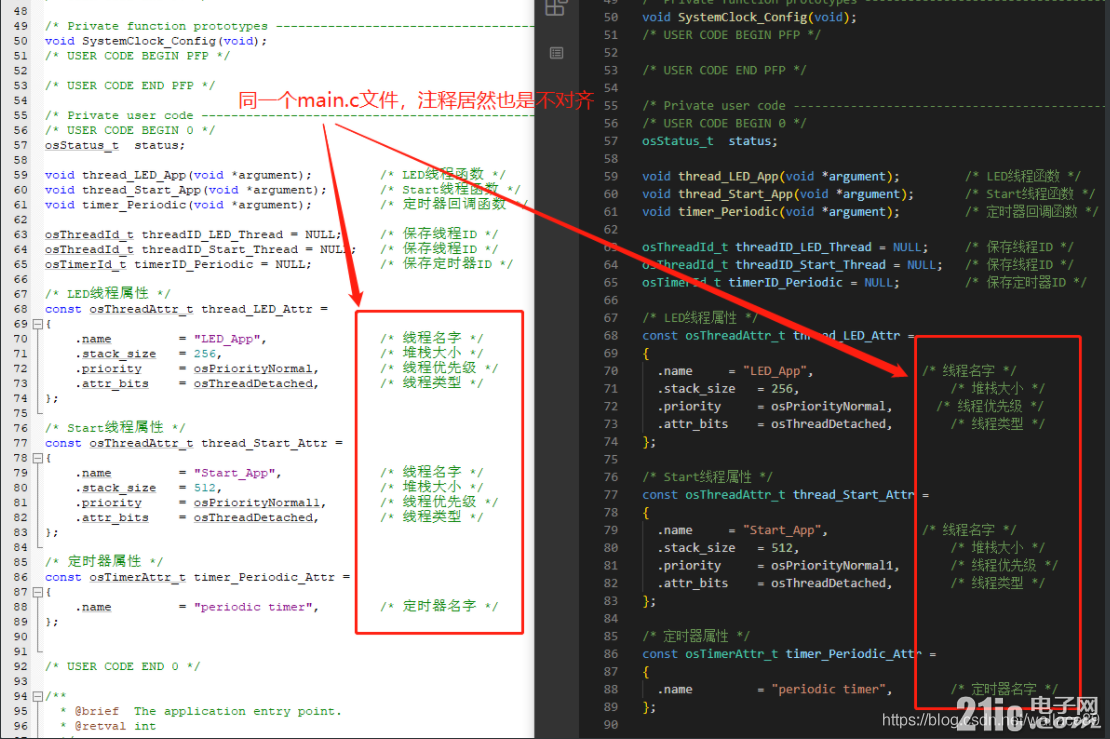Click "thread_LED_App" prototype on line 59, left editor
Screen dimensions: 1110x739
[134, 175]
